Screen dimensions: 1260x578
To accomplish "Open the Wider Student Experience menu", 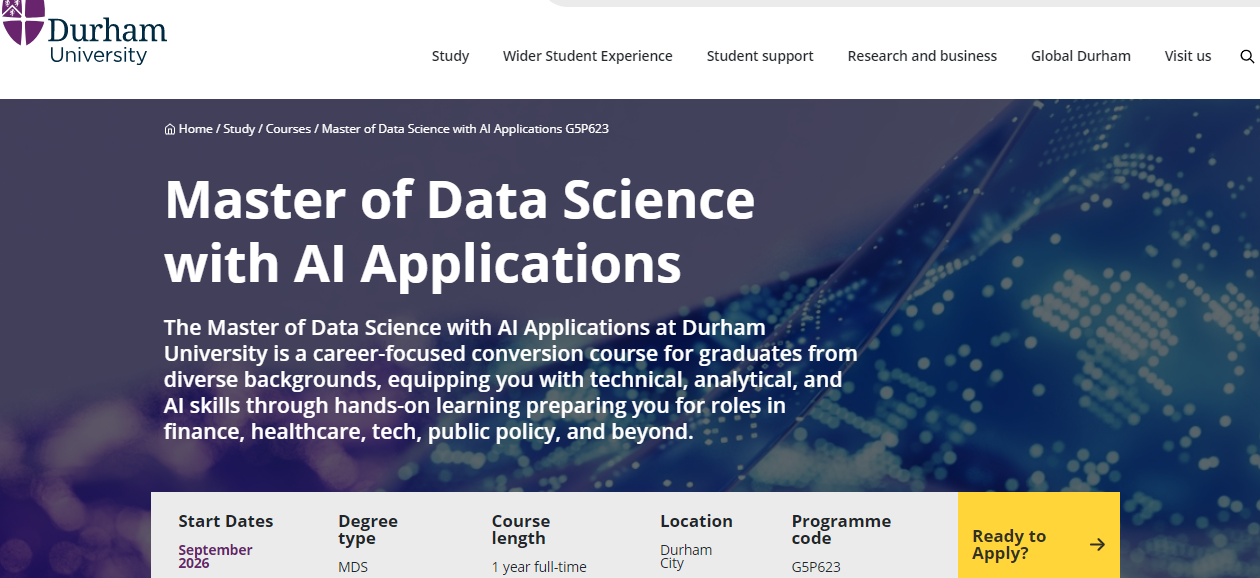I will coord(587,56).
